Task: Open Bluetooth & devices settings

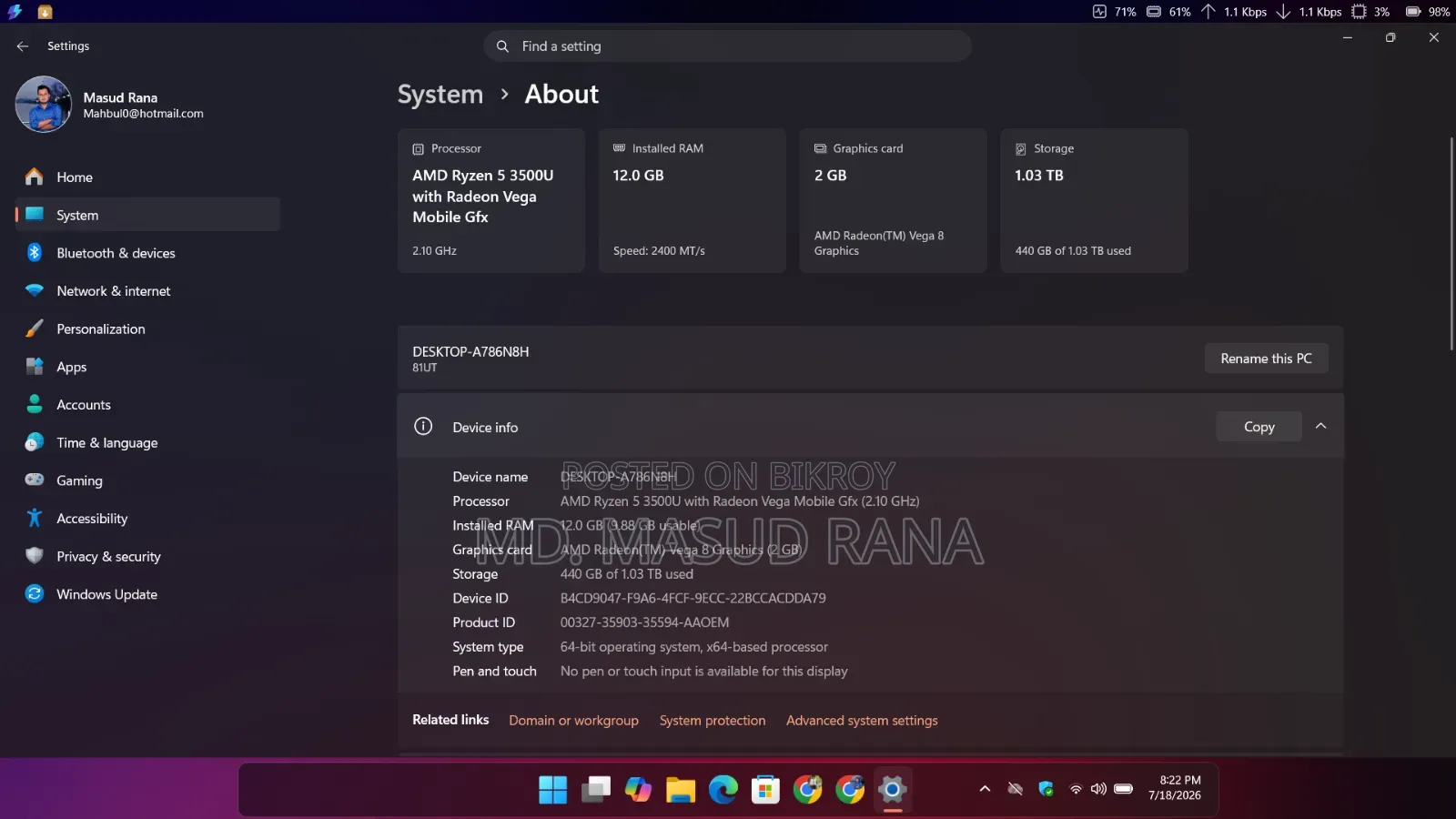Action: (x=147, y=253)
